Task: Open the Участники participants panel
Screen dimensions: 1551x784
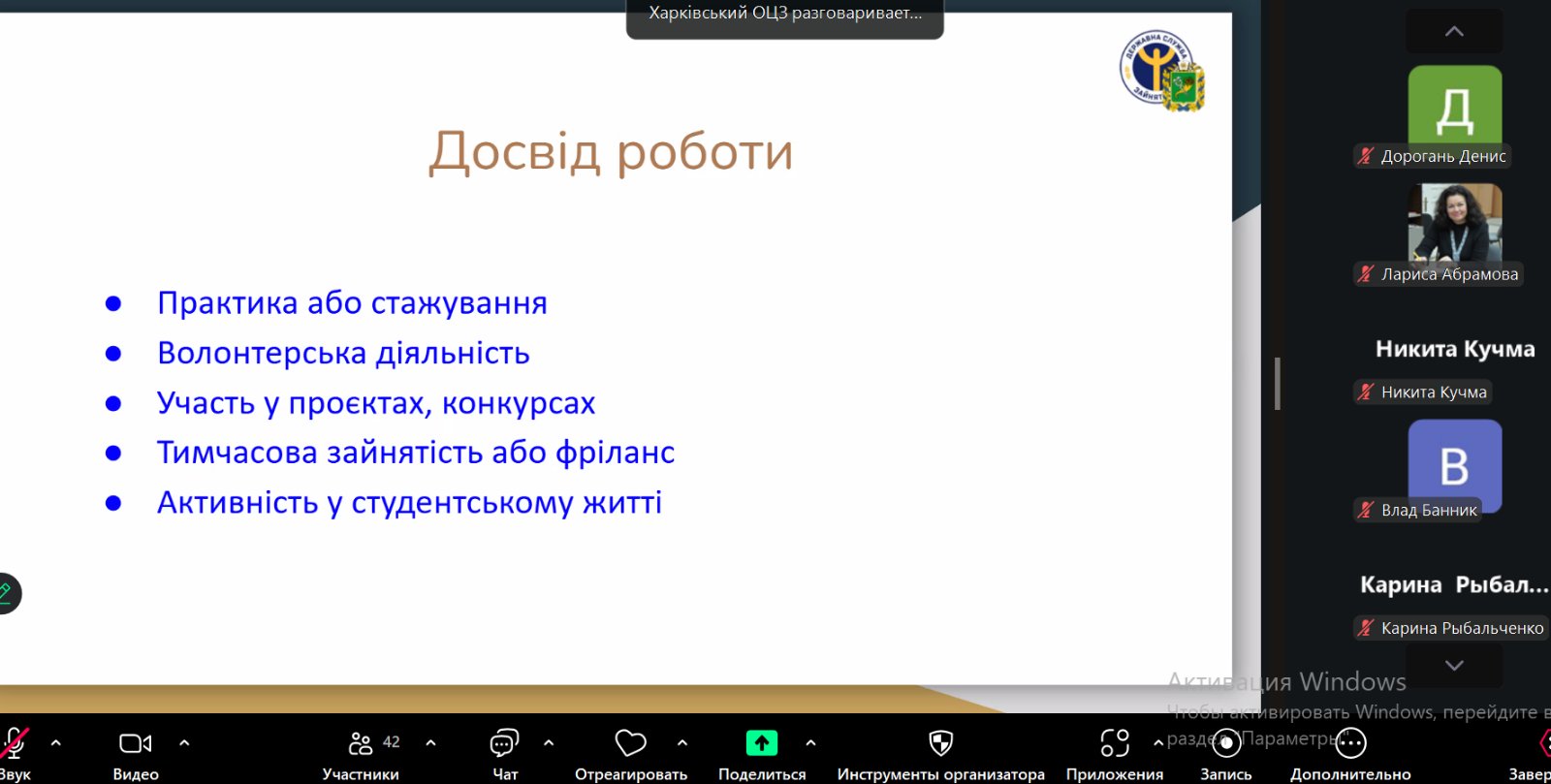Action: click(x=361, y=743)
